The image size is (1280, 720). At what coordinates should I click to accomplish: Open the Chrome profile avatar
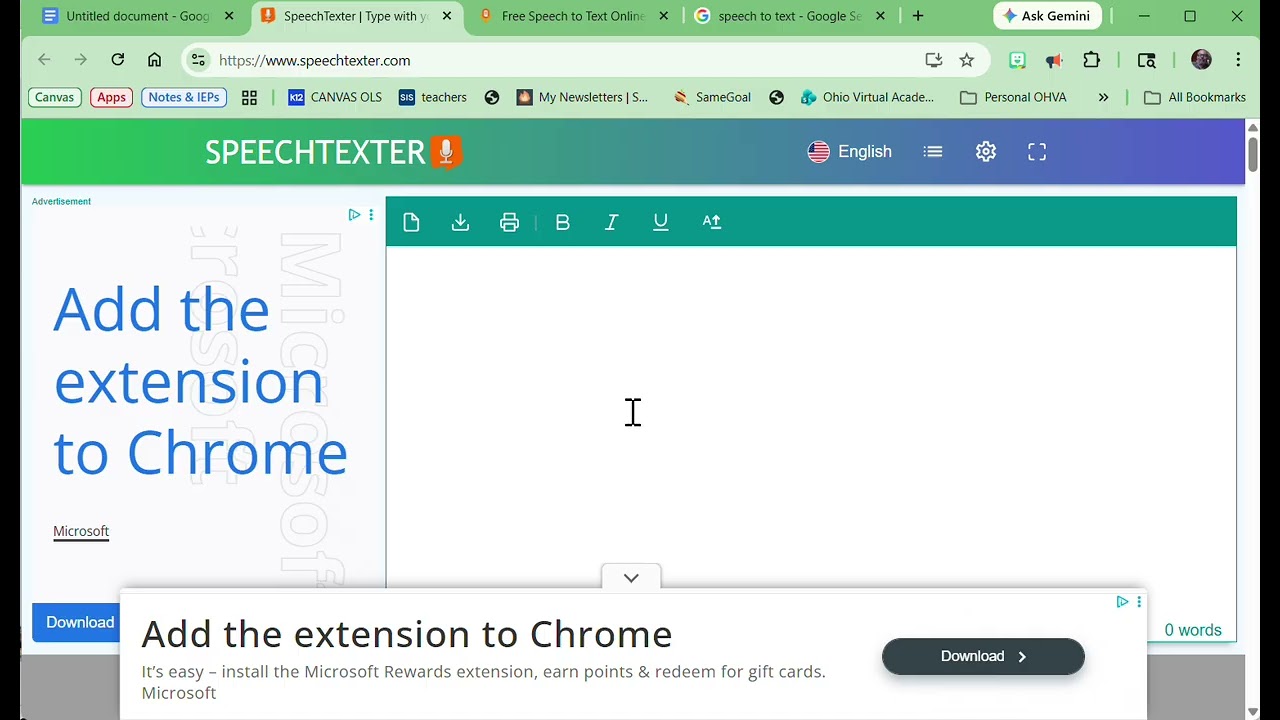pos(1201,60)
